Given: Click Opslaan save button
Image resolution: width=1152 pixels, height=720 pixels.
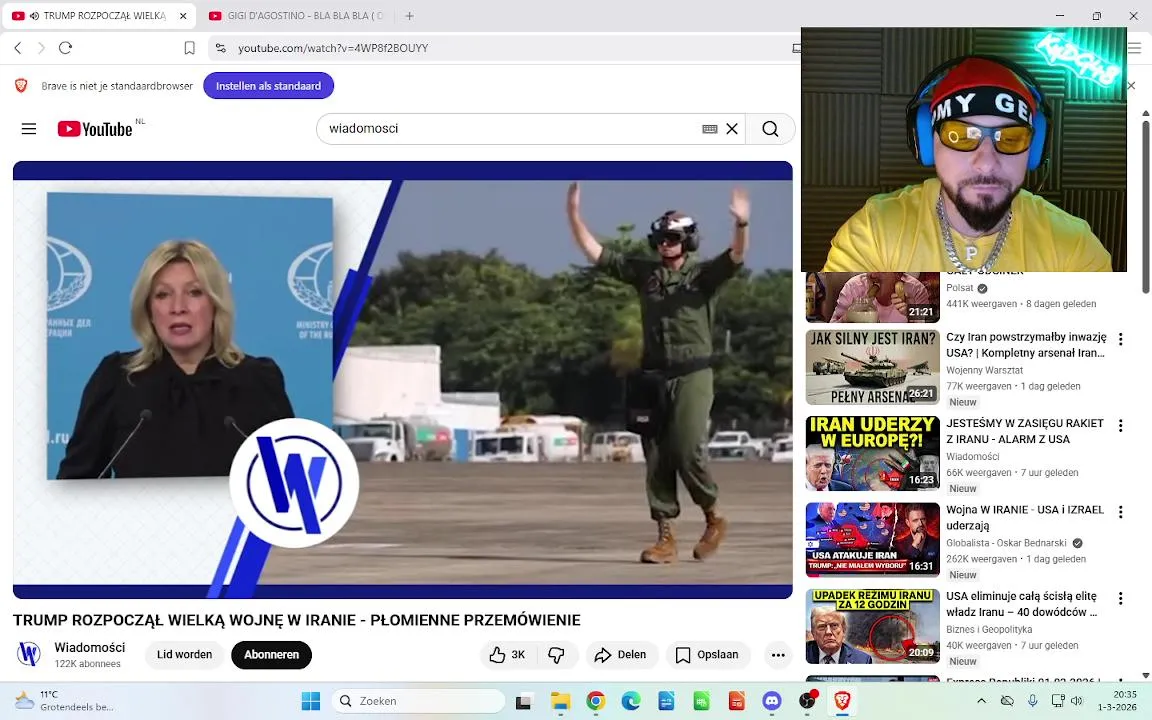Looking at the screenshot, I should coord(708,655).
